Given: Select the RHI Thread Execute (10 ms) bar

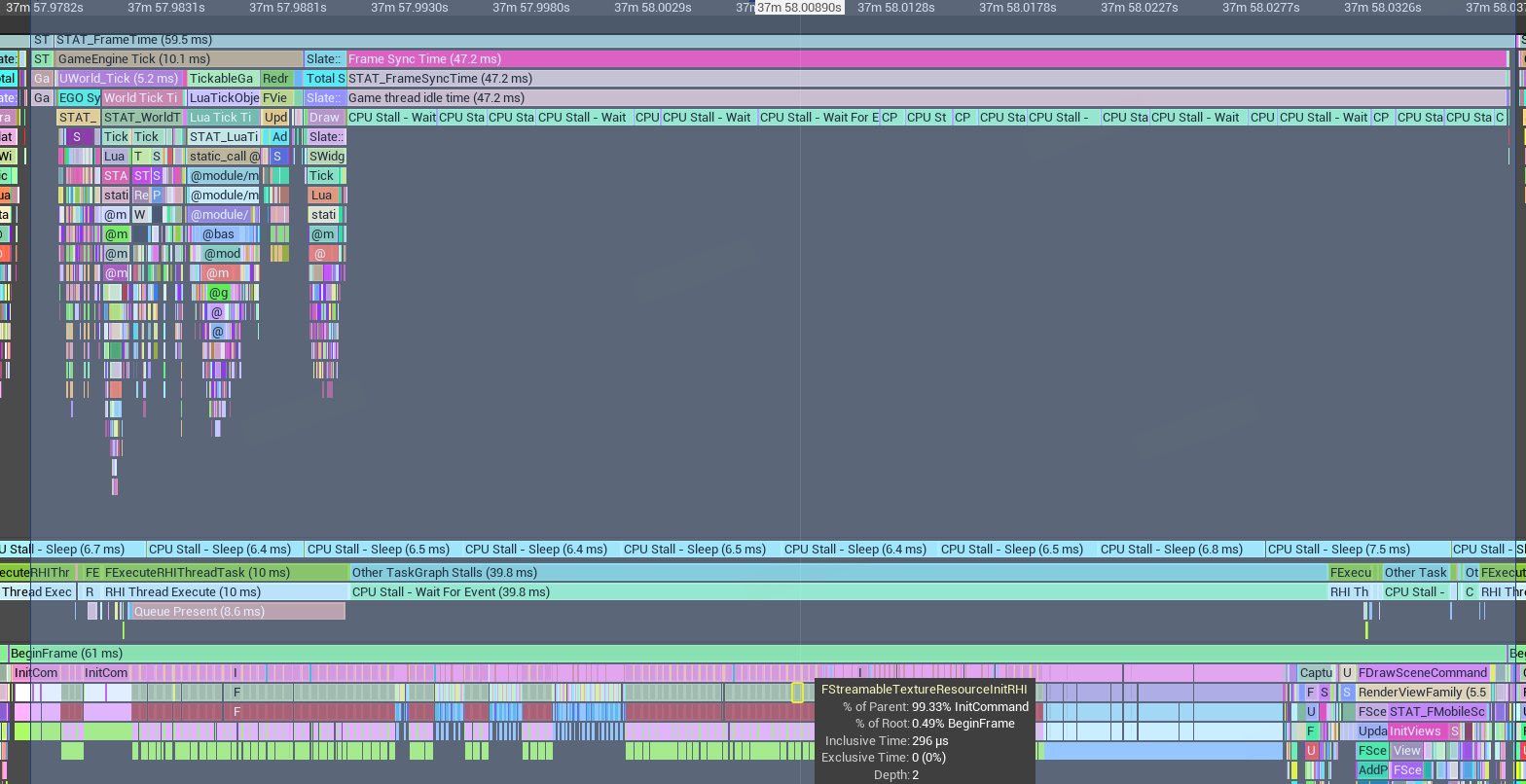Looking at the screenshot, I should [x=225, y=592].
